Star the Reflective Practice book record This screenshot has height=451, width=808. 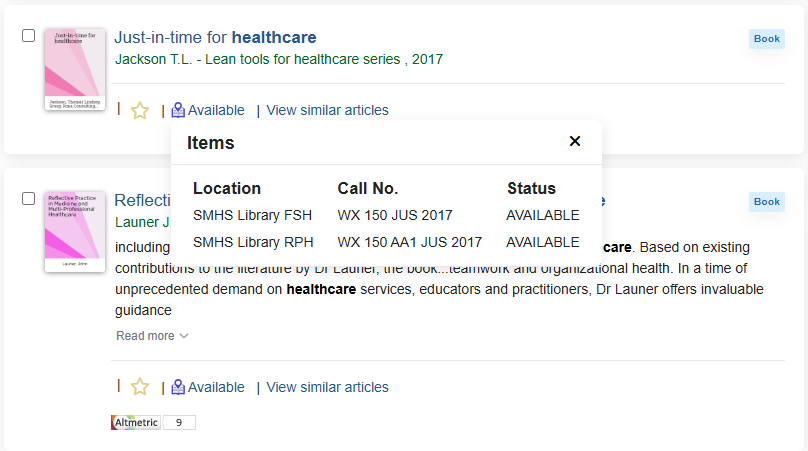coord(140,387)
